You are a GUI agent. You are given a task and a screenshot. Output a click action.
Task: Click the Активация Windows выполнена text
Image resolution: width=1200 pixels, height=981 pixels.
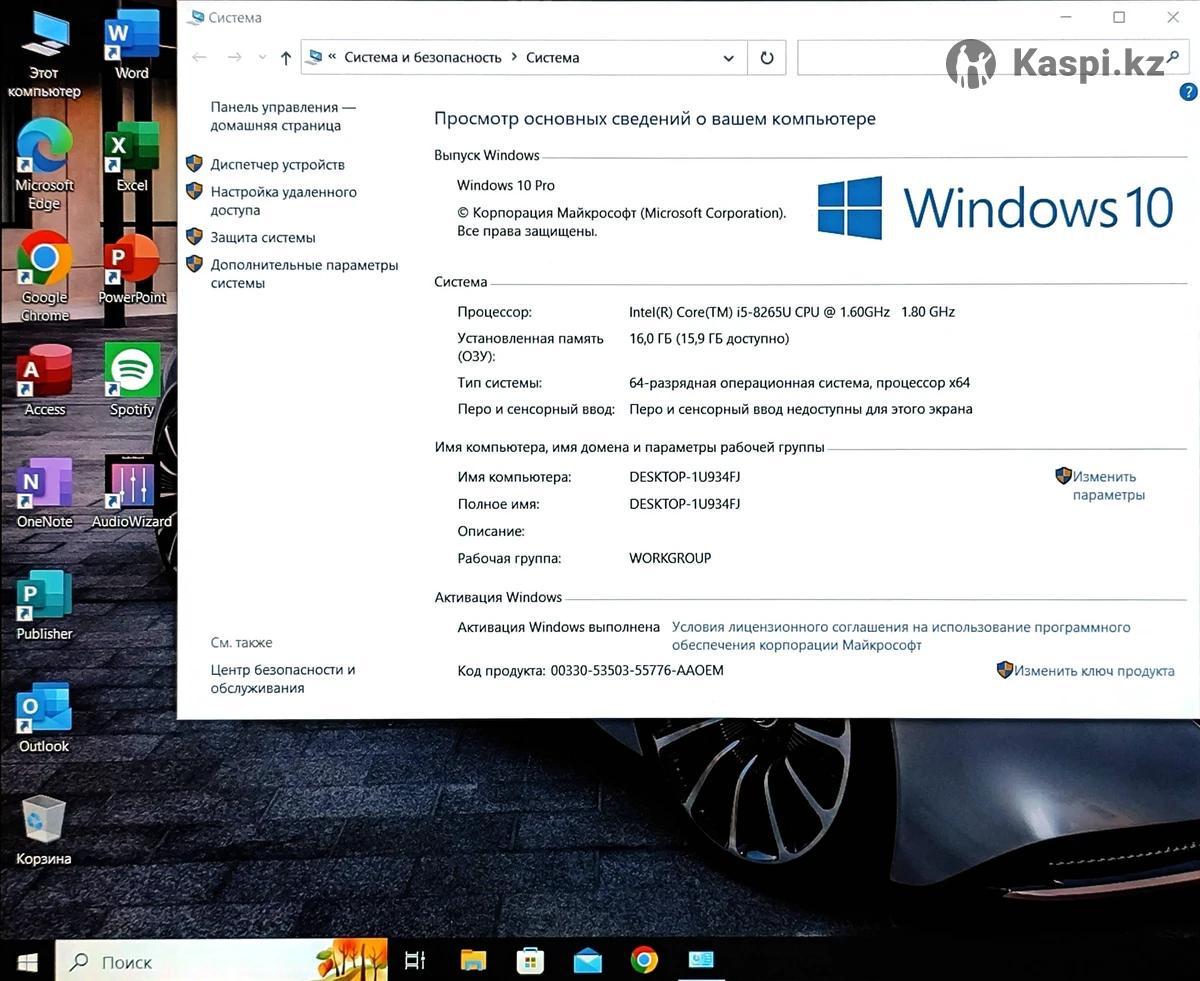[559, 627]
